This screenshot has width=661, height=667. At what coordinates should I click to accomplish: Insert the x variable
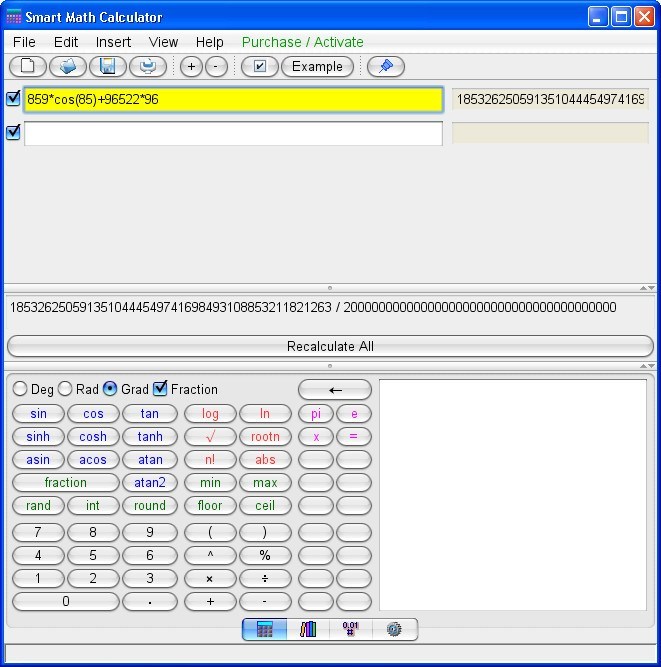316,436
